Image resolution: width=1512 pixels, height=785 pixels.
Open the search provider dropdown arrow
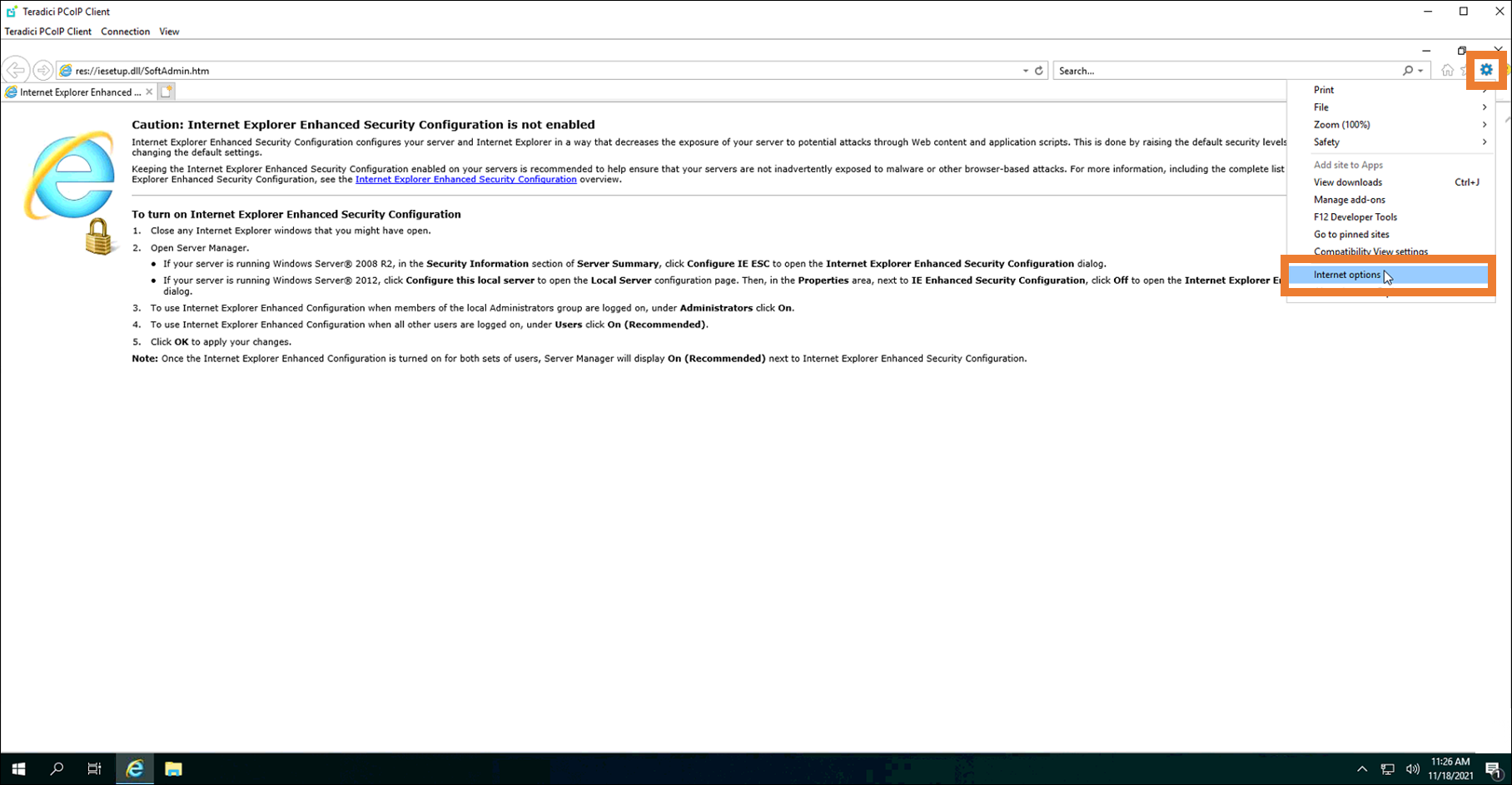click(x=1420, y=71)
